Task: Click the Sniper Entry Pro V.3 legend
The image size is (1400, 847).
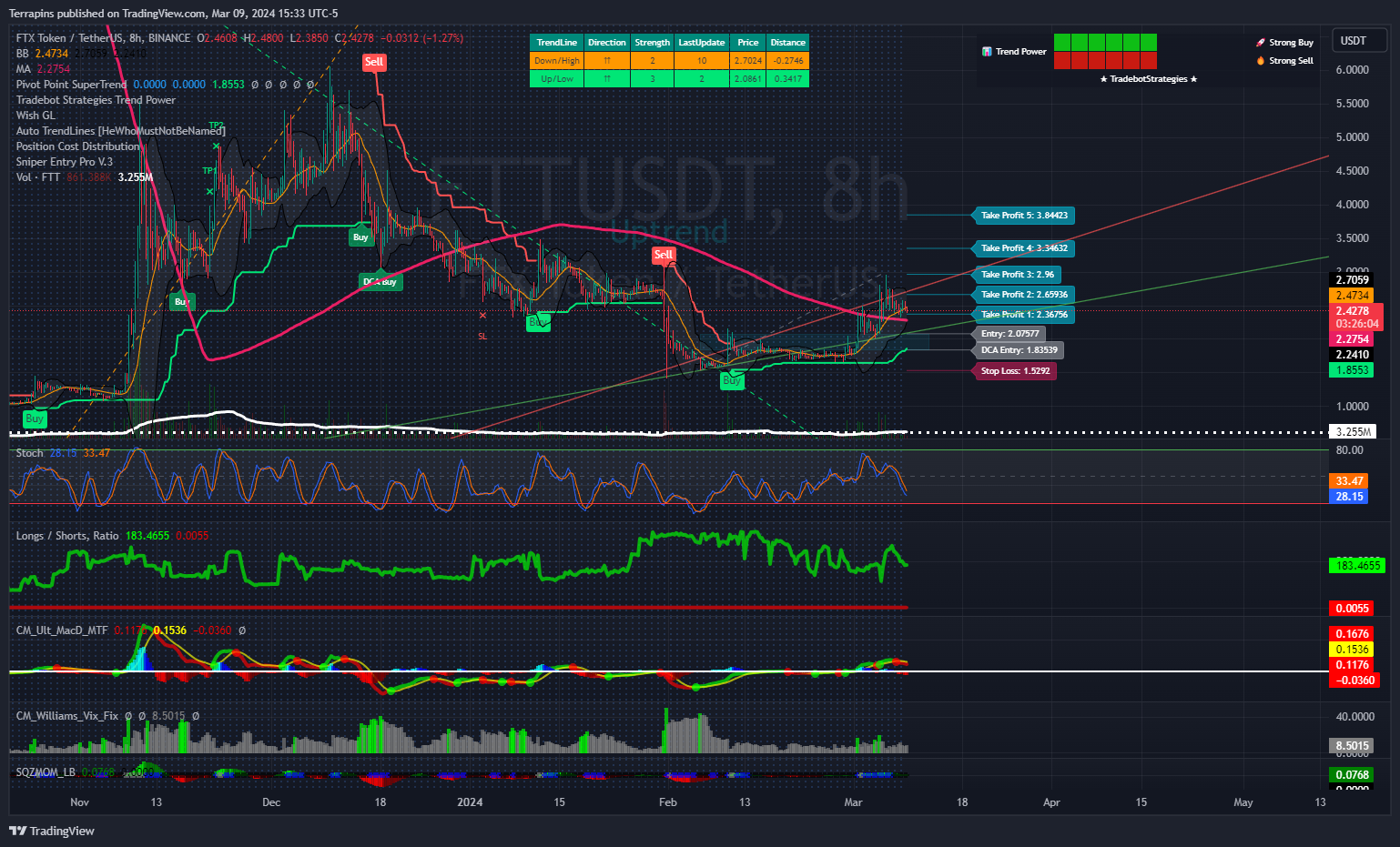Action: (x=65, y=162)
